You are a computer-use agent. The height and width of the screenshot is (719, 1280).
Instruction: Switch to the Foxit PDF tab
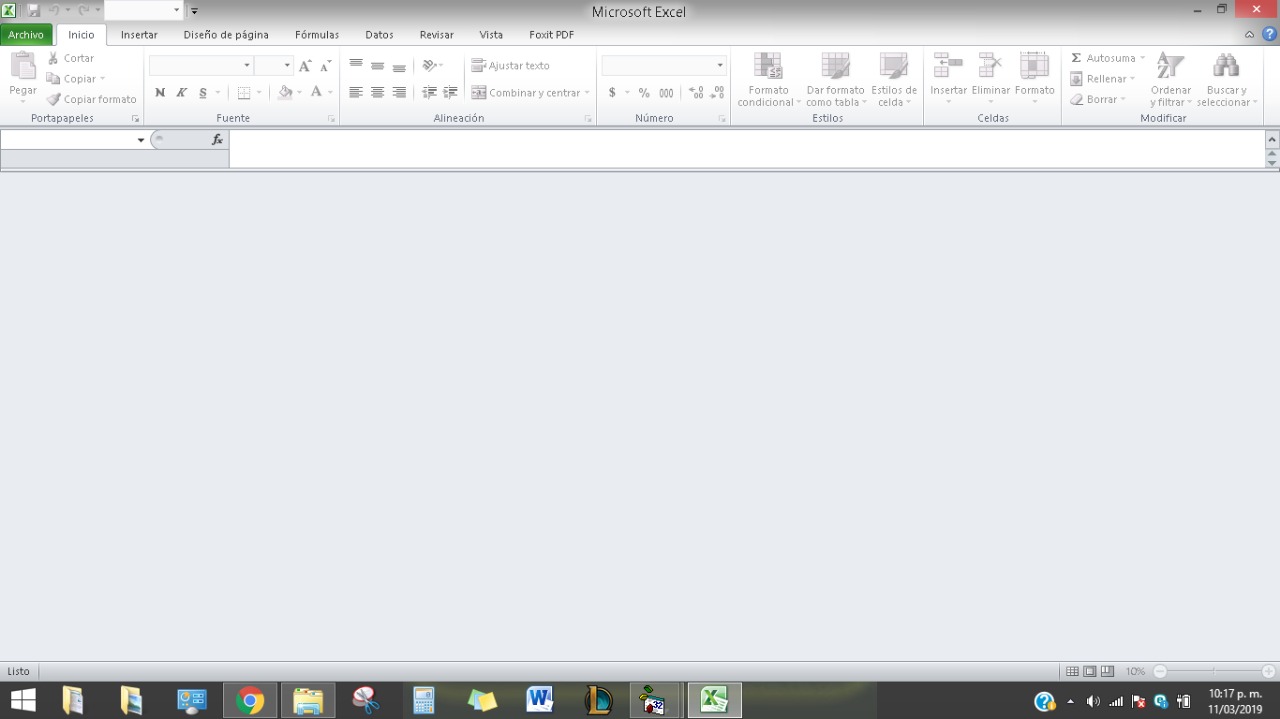552,35
